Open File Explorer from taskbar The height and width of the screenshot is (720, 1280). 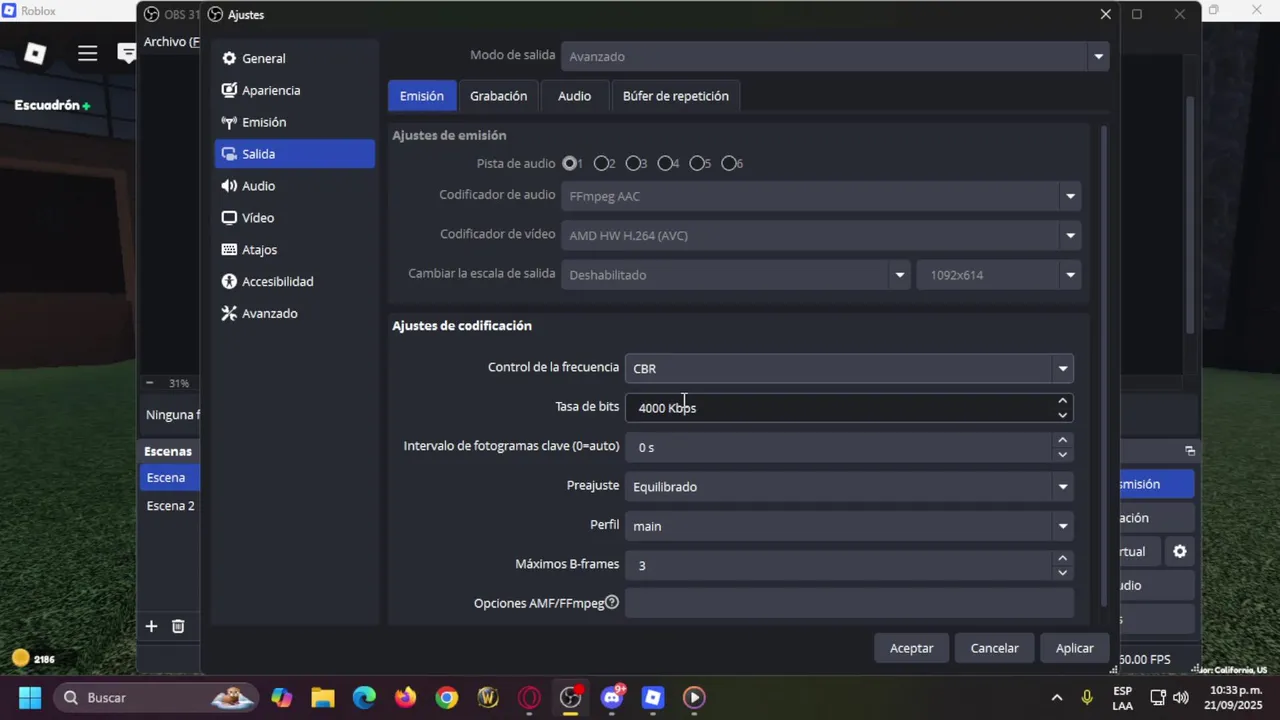pos(322,697)
